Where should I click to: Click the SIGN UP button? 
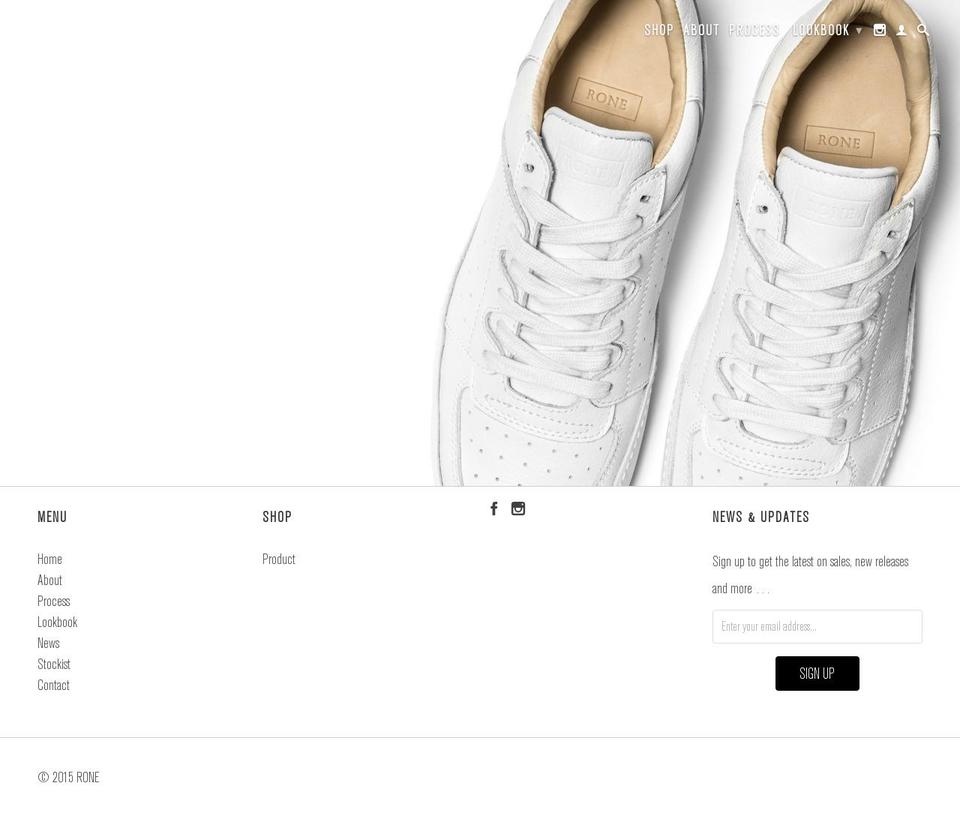(817, 673)
